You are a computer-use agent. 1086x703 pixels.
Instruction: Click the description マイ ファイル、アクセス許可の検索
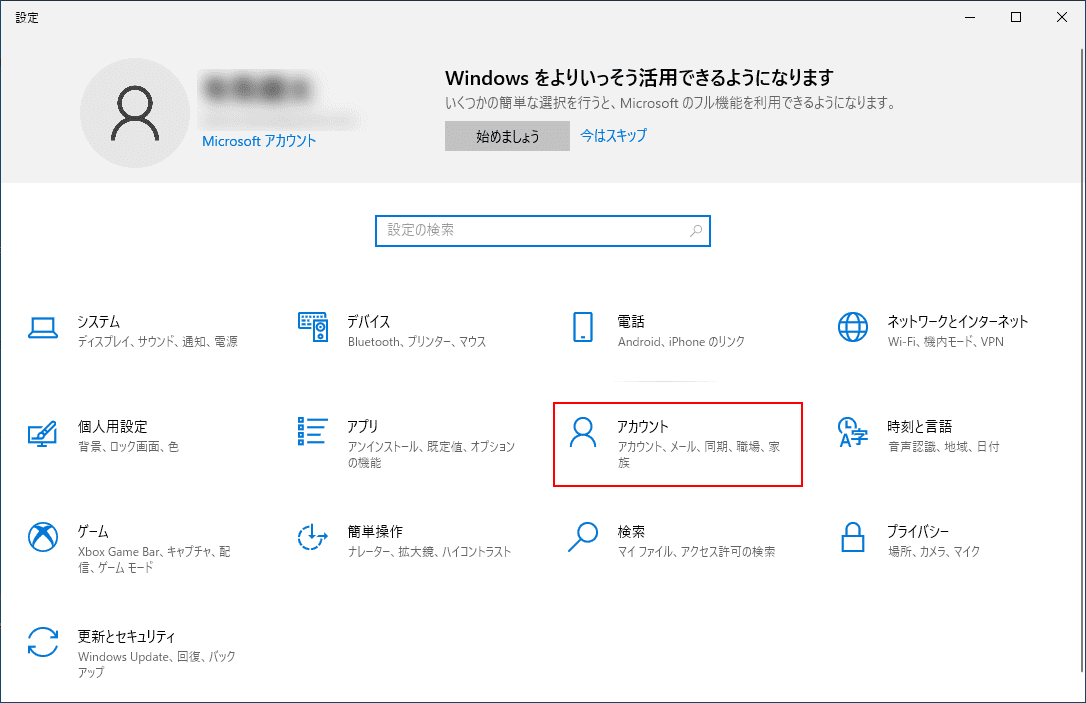tap(697, 551)
